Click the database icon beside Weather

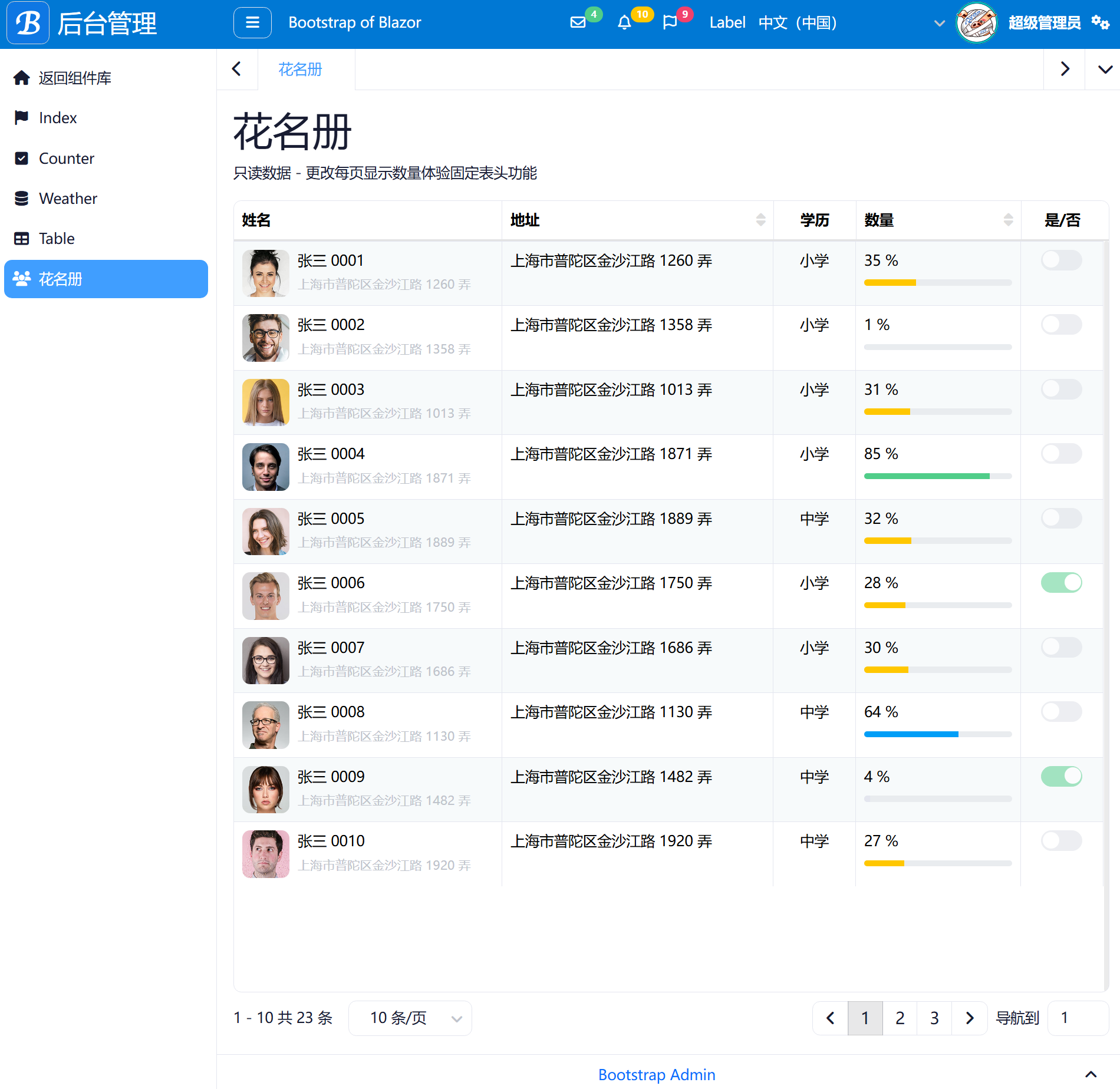[22, 198]
